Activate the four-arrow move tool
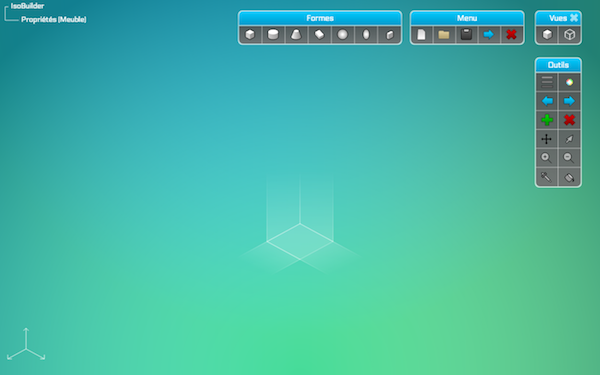600x375 pixels. [547, 139]
